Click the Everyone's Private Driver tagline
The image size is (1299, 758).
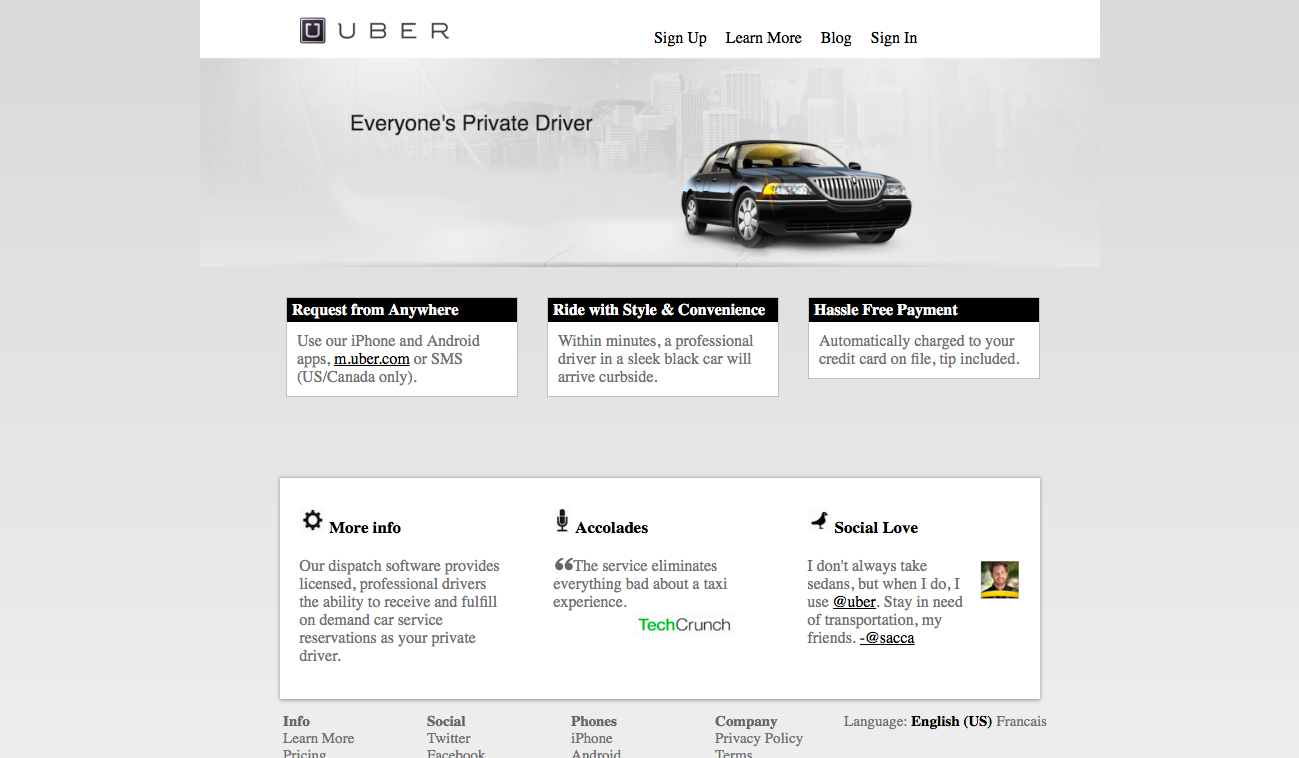point(471,124)
